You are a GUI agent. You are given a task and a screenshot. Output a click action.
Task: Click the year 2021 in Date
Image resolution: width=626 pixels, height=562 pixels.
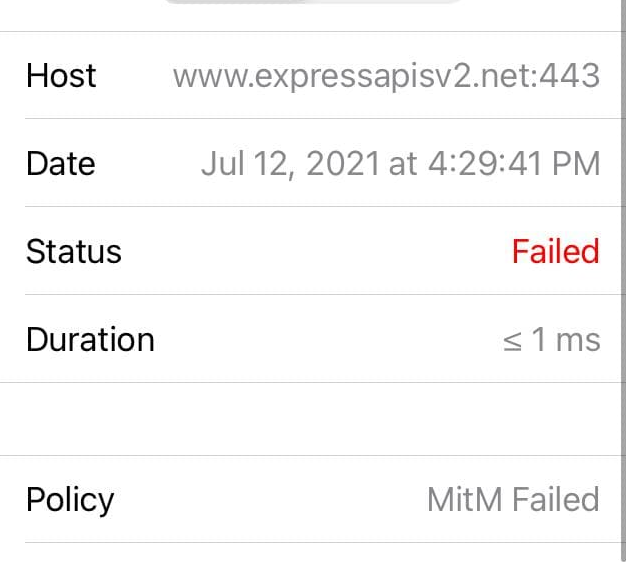[343, 164]
